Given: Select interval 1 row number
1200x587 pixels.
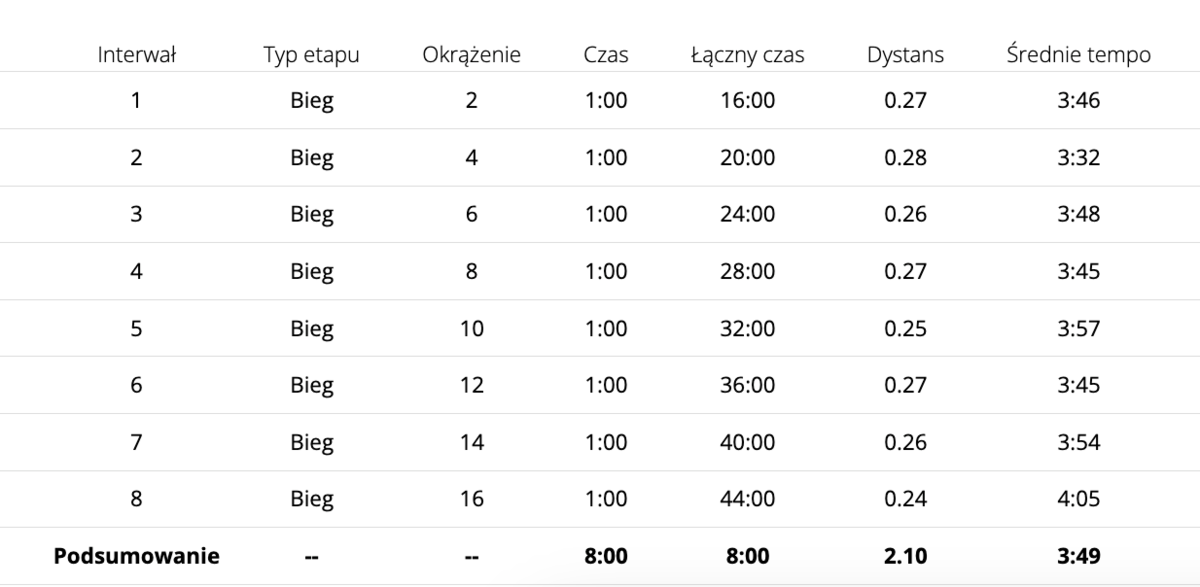Looking at the screenshot, I should [136, 100].
